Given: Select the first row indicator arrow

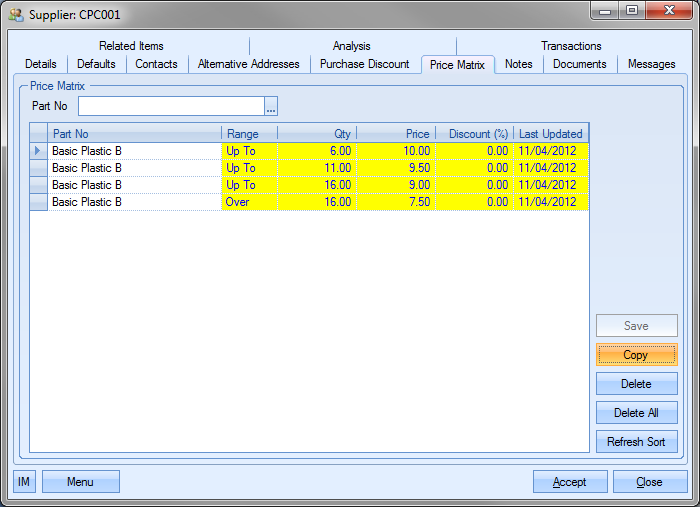Looking at the screenshot, I should pyautogui.click(x=39, y=151).
